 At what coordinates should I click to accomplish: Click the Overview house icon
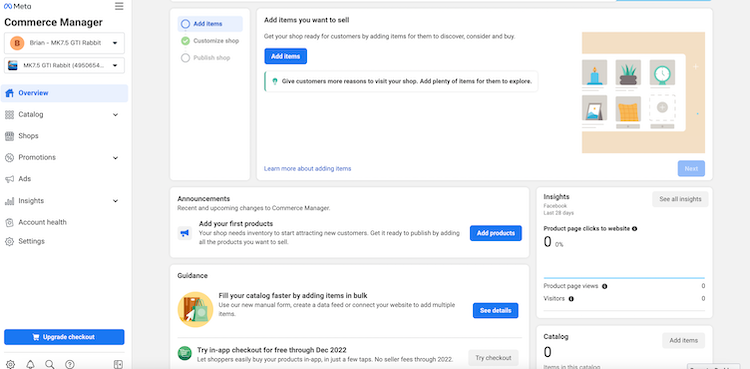(x=9, y=93)
